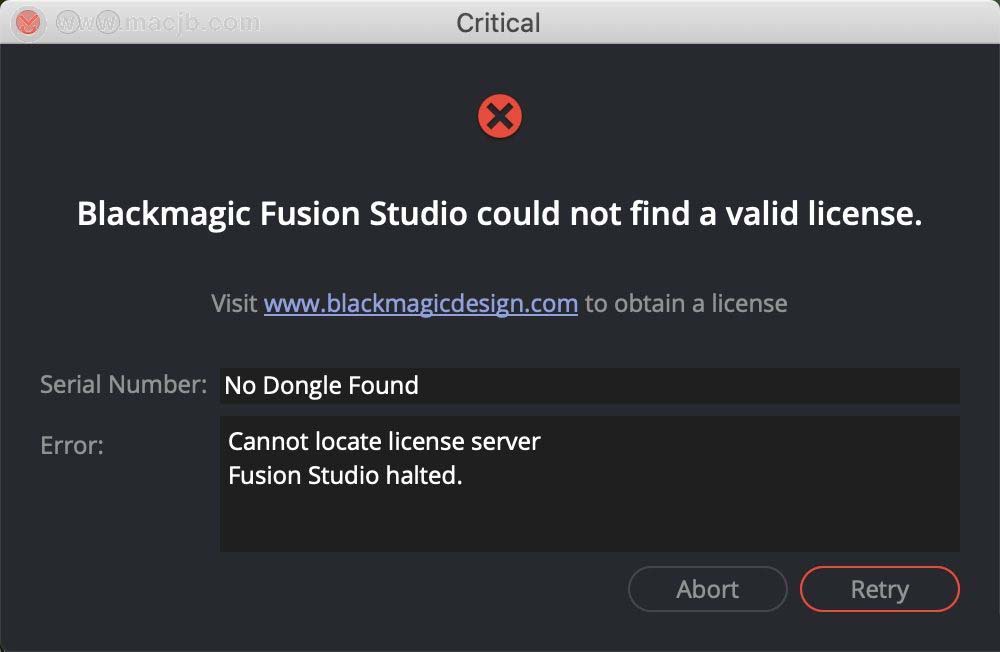The height and width of the screenshot is (652, 1000).
Task: Click the 'Fusion Studio halted.' text
Action: coord(345,475)
